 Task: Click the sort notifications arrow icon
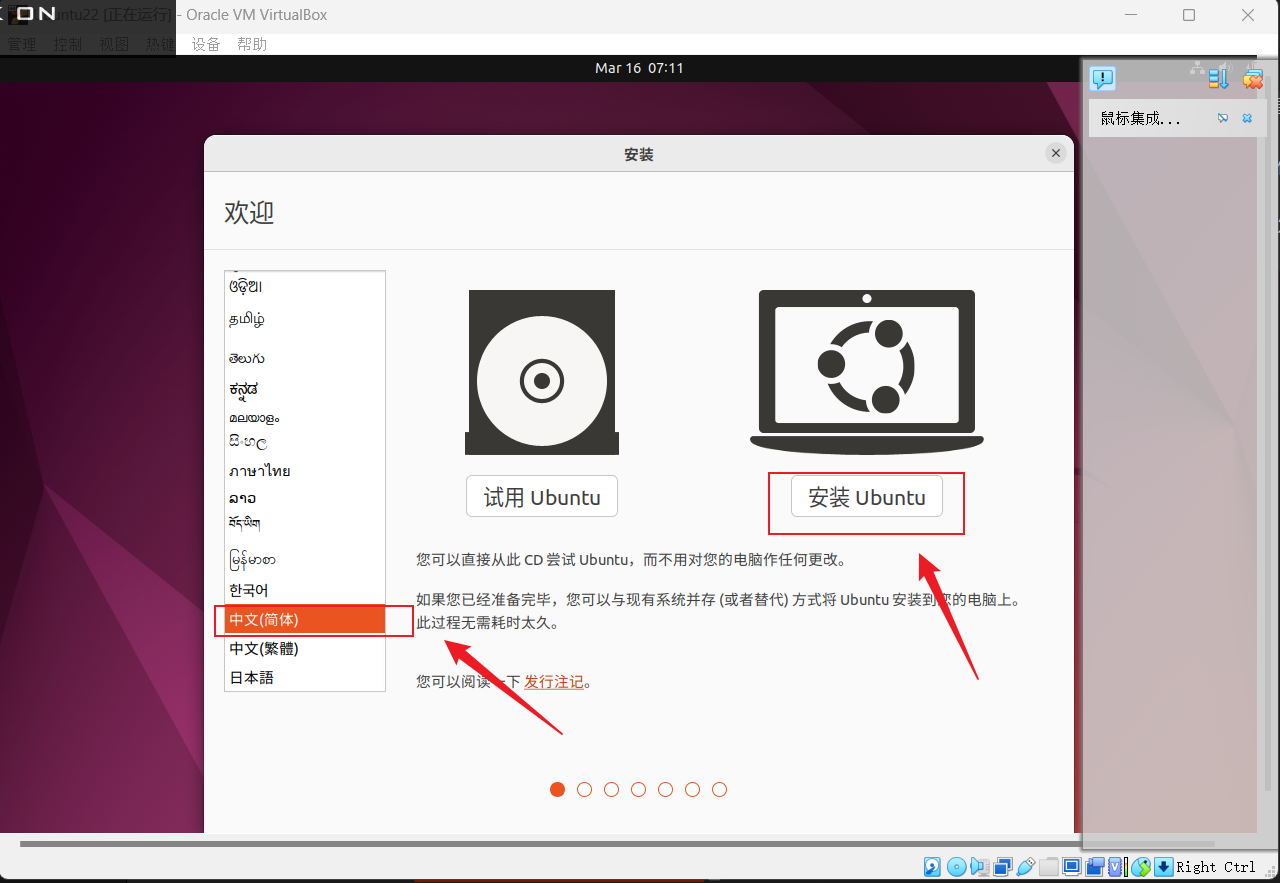pos(1218,78)
